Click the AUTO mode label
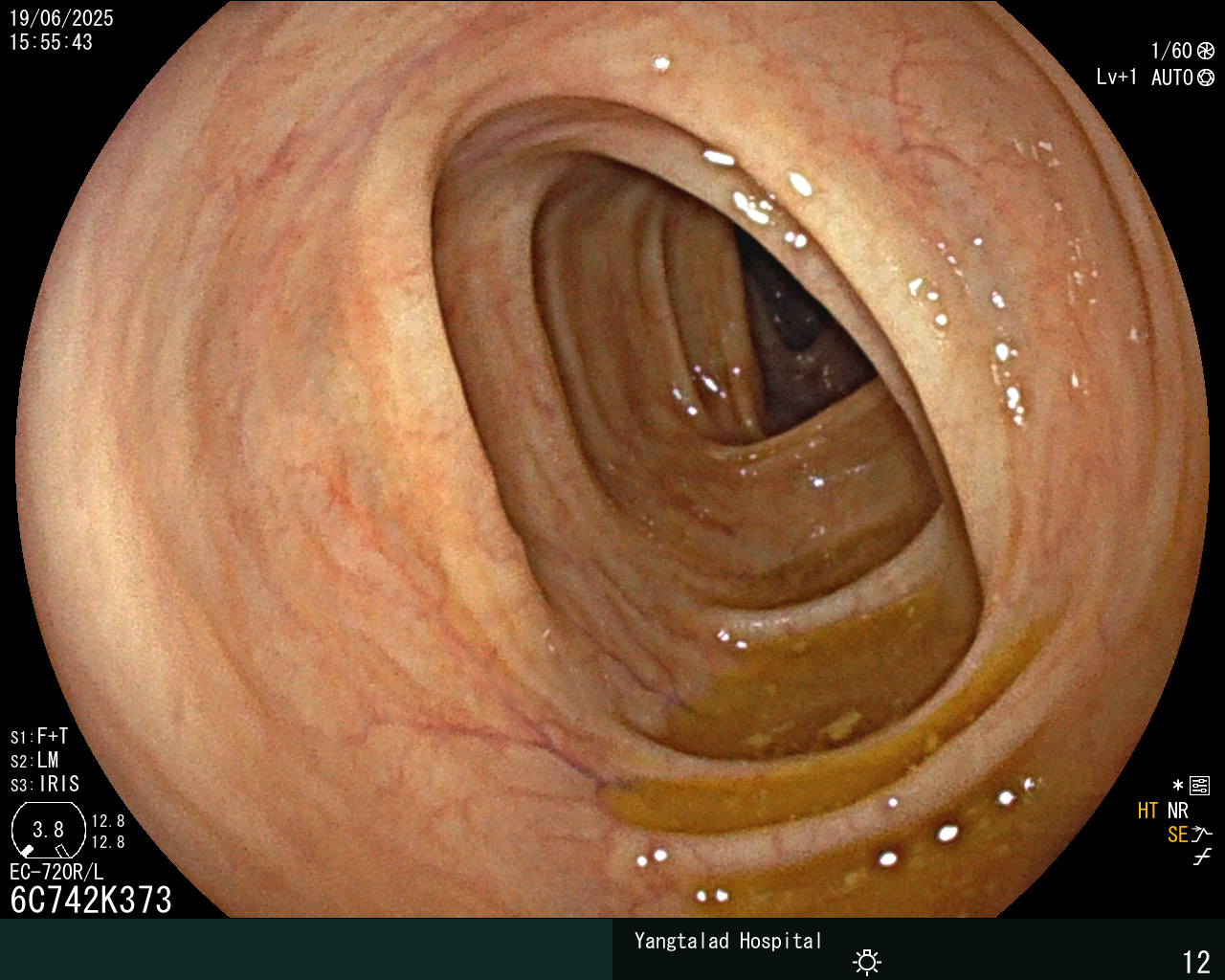The width and height of the screenshot is (1225, 980). click(x=1171, y=78)
